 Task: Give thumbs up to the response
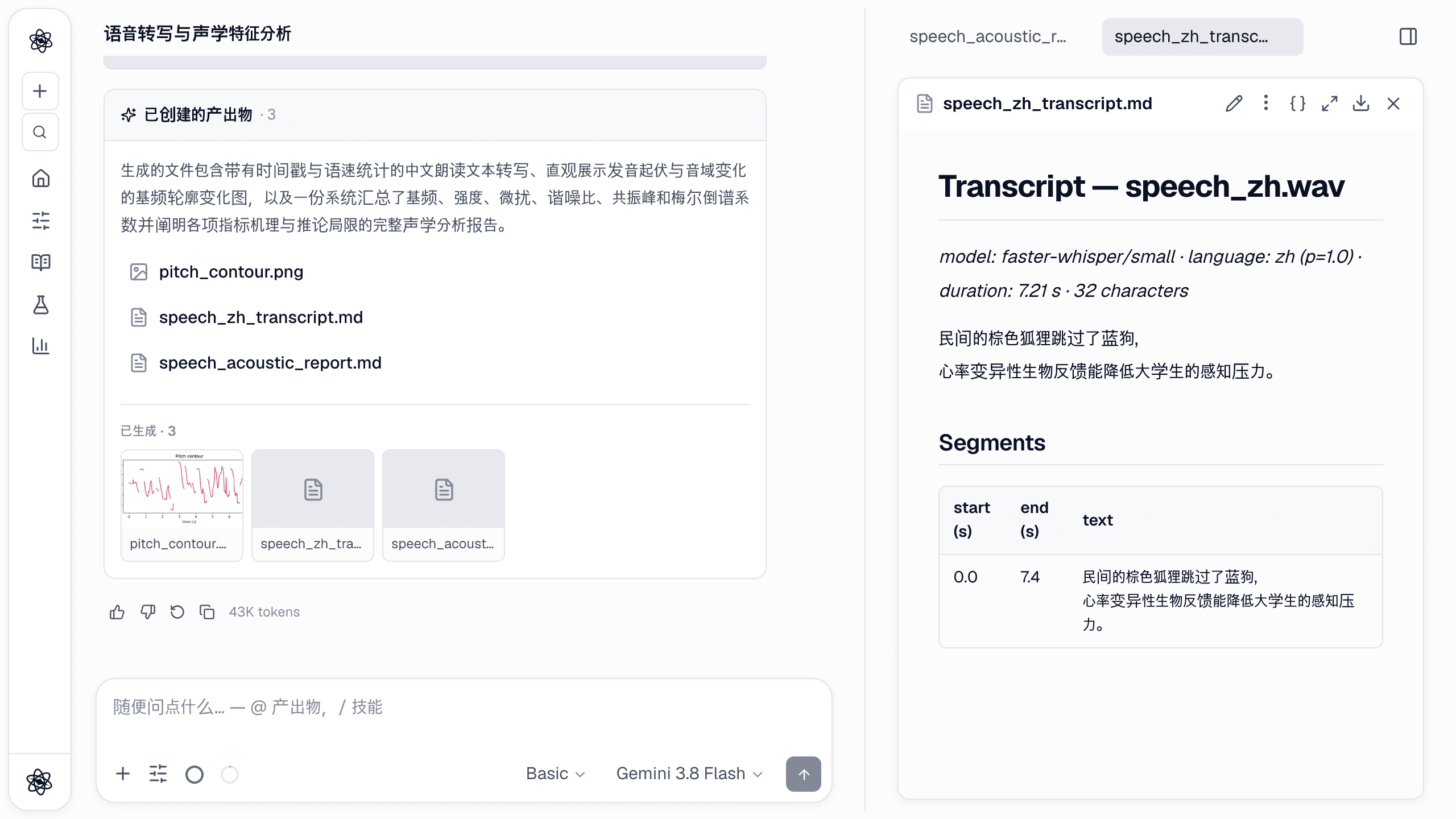(x=117, y=612)
